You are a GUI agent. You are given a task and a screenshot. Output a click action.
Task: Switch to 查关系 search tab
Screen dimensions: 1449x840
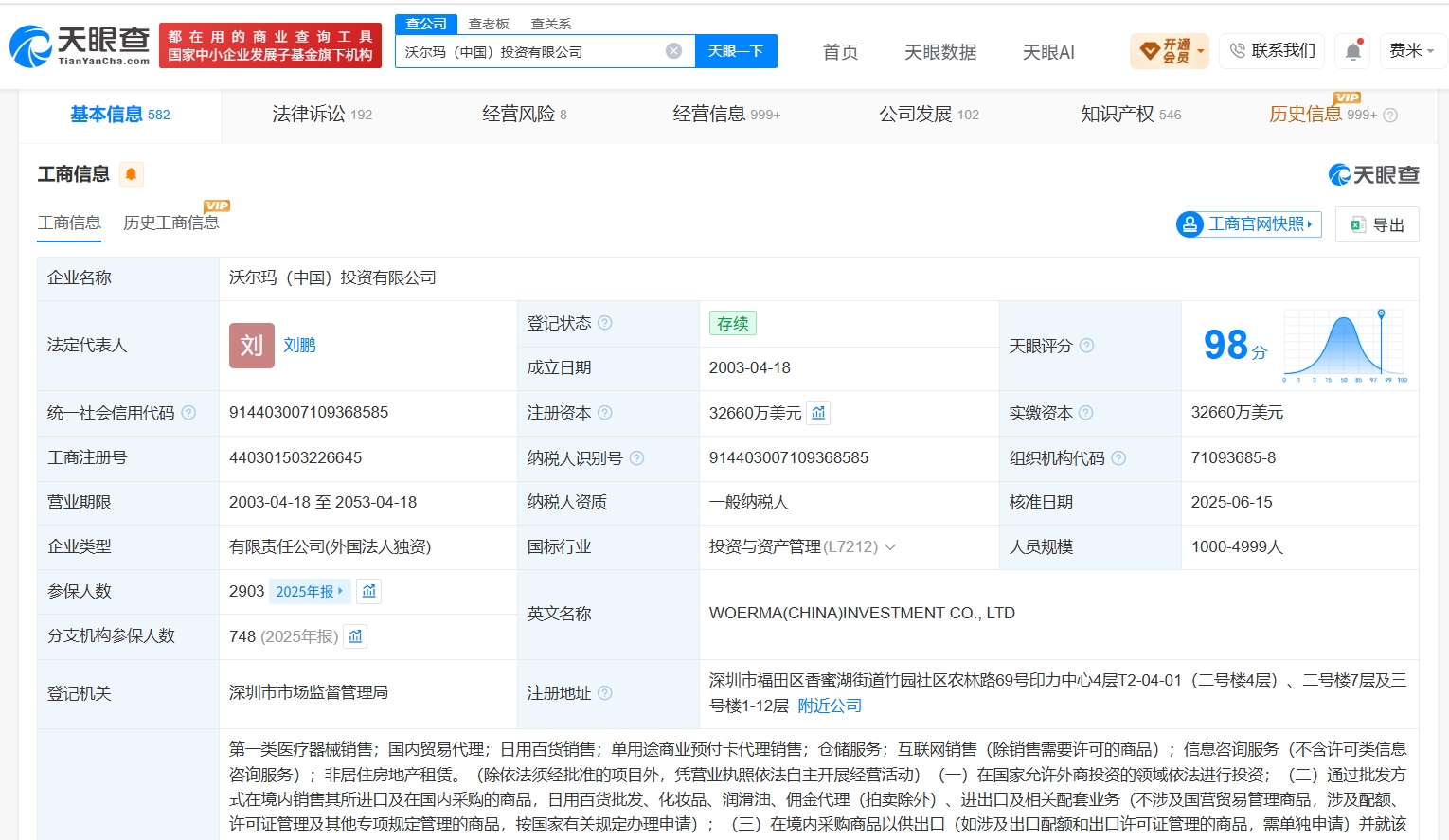tap(551, 24)
